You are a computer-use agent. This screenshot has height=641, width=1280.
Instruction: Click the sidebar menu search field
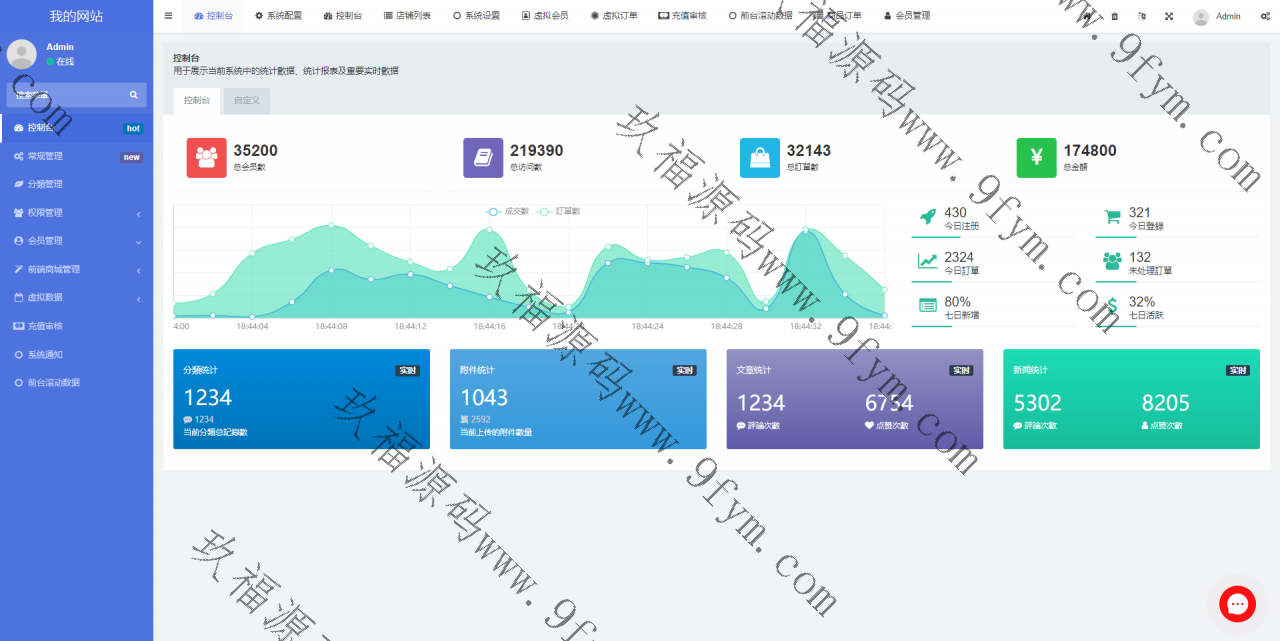(x=66, y=95)
